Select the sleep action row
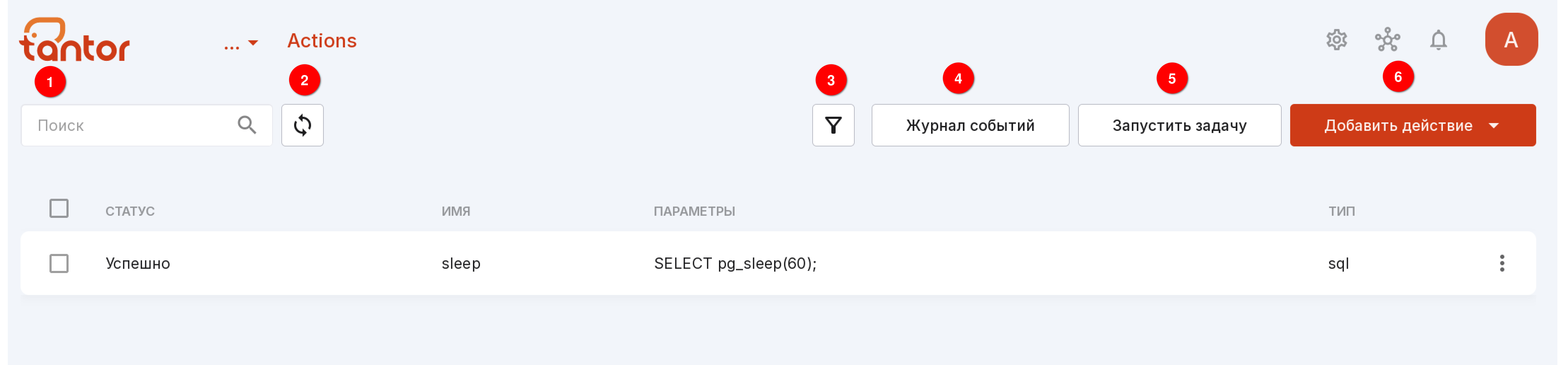The width and height of the screenshot is (1568, 365). click(x=778, y=263)
